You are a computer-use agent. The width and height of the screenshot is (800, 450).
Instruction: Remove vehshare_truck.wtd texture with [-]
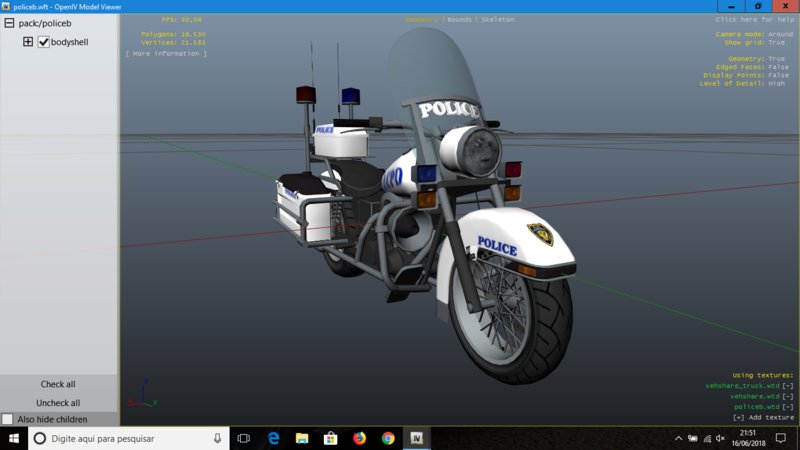tap(788, 386)
